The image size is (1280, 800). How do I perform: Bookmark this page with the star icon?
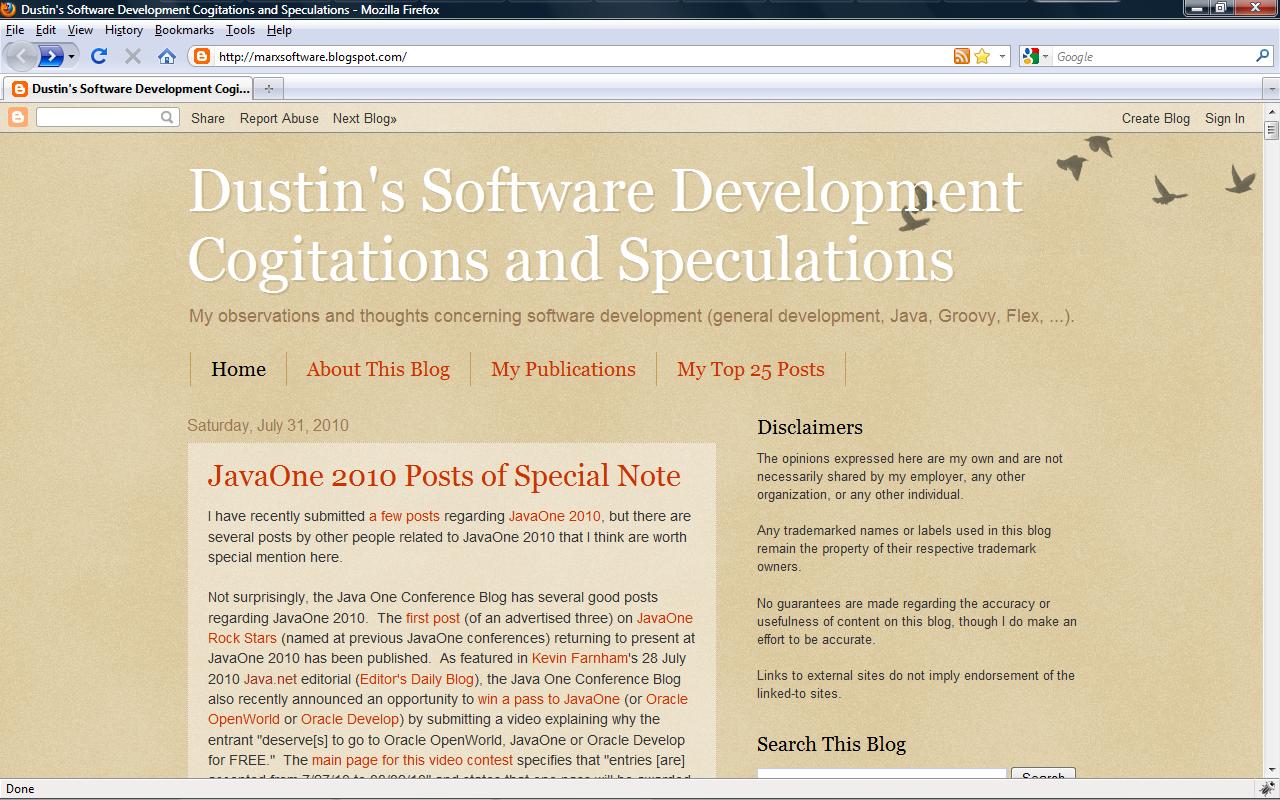point(982,56)
